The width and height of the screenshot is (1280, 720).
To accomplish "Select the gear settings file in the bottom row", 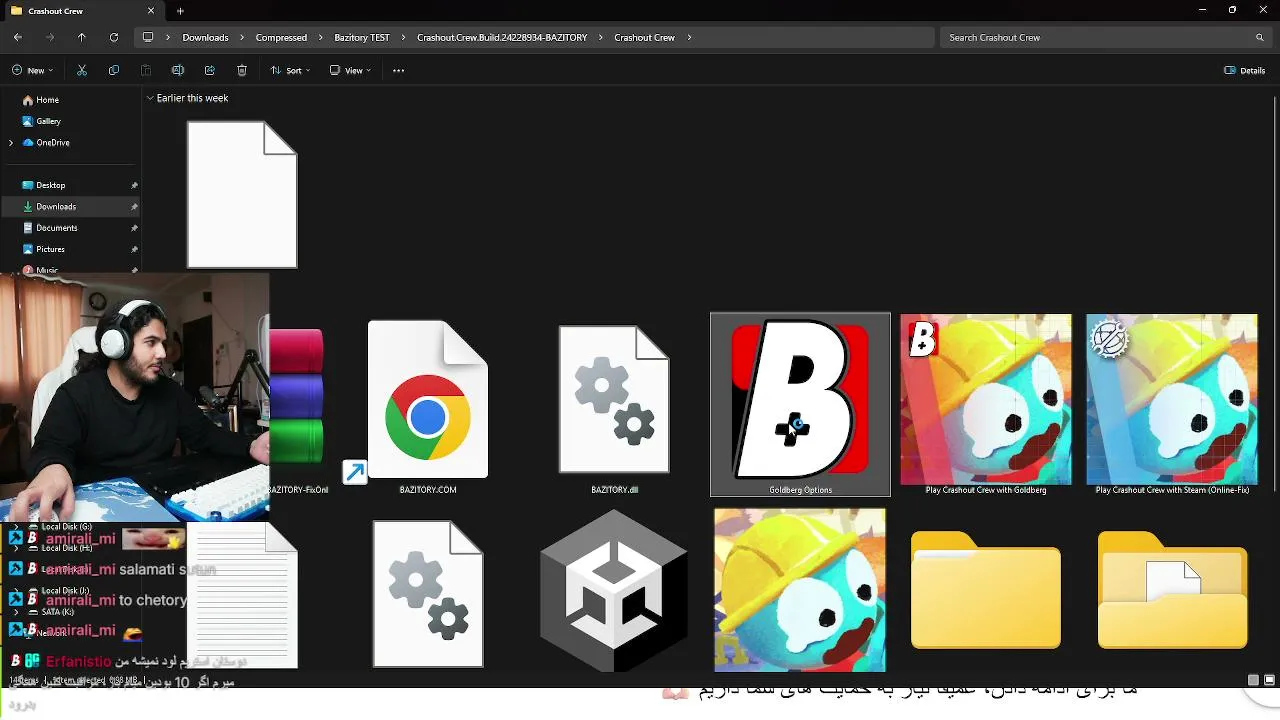I will (428, 594).
